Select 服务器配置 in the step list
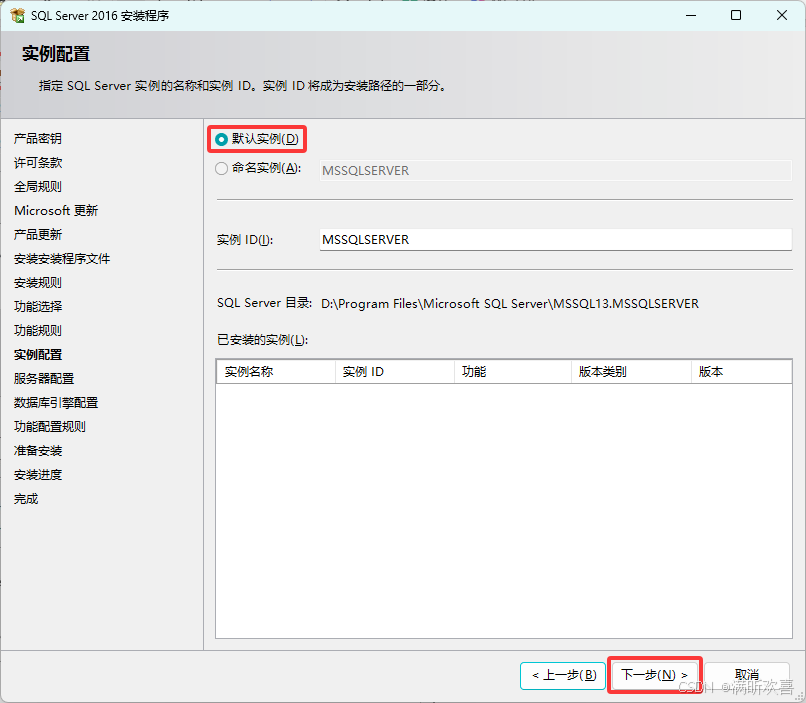806x703 pixels. pos(44,379)
